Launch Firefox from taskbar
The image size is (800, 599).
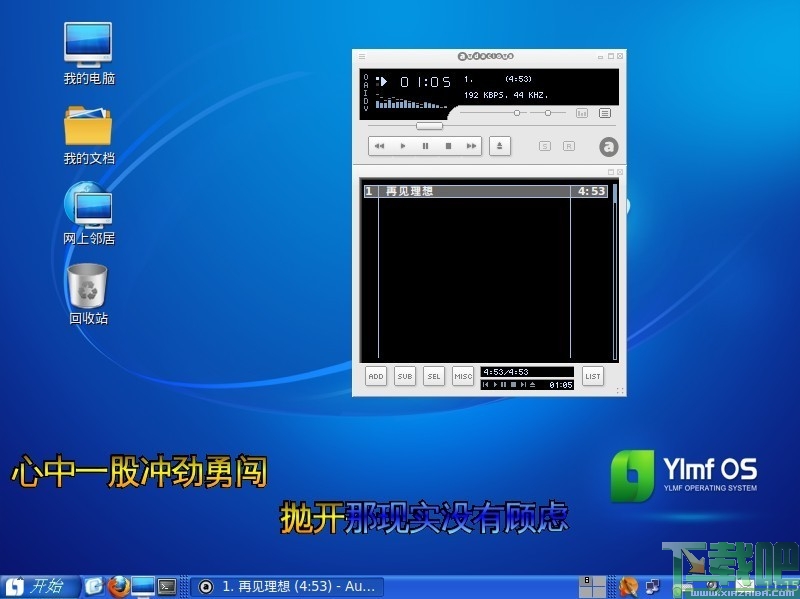[118, 587]
